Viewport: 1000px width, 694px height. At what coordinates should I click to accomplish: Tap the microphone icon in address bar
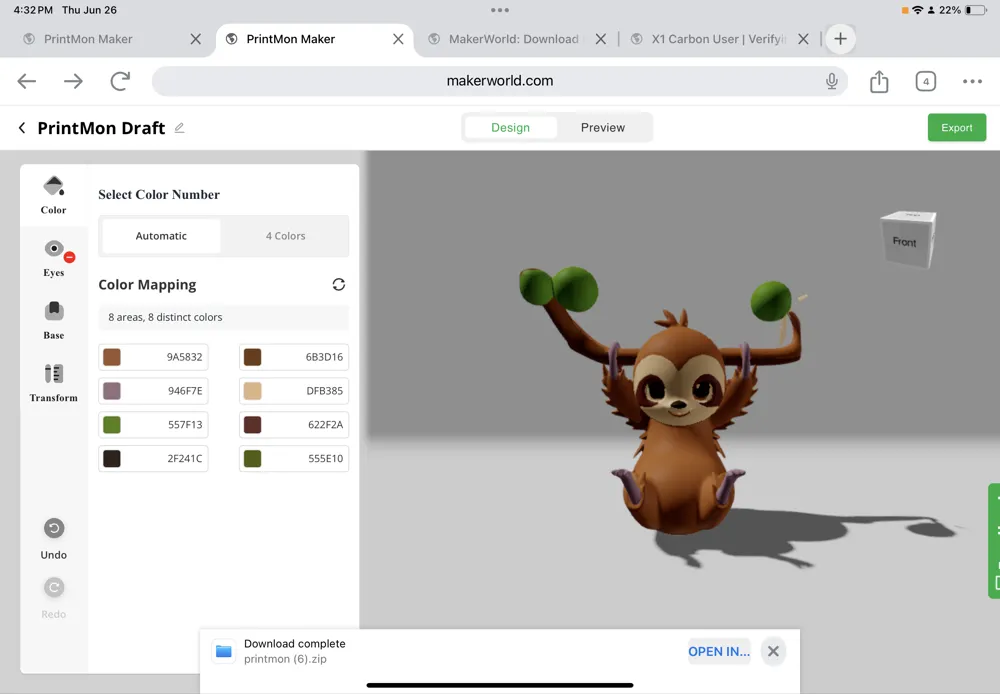(x=832, y=81)
